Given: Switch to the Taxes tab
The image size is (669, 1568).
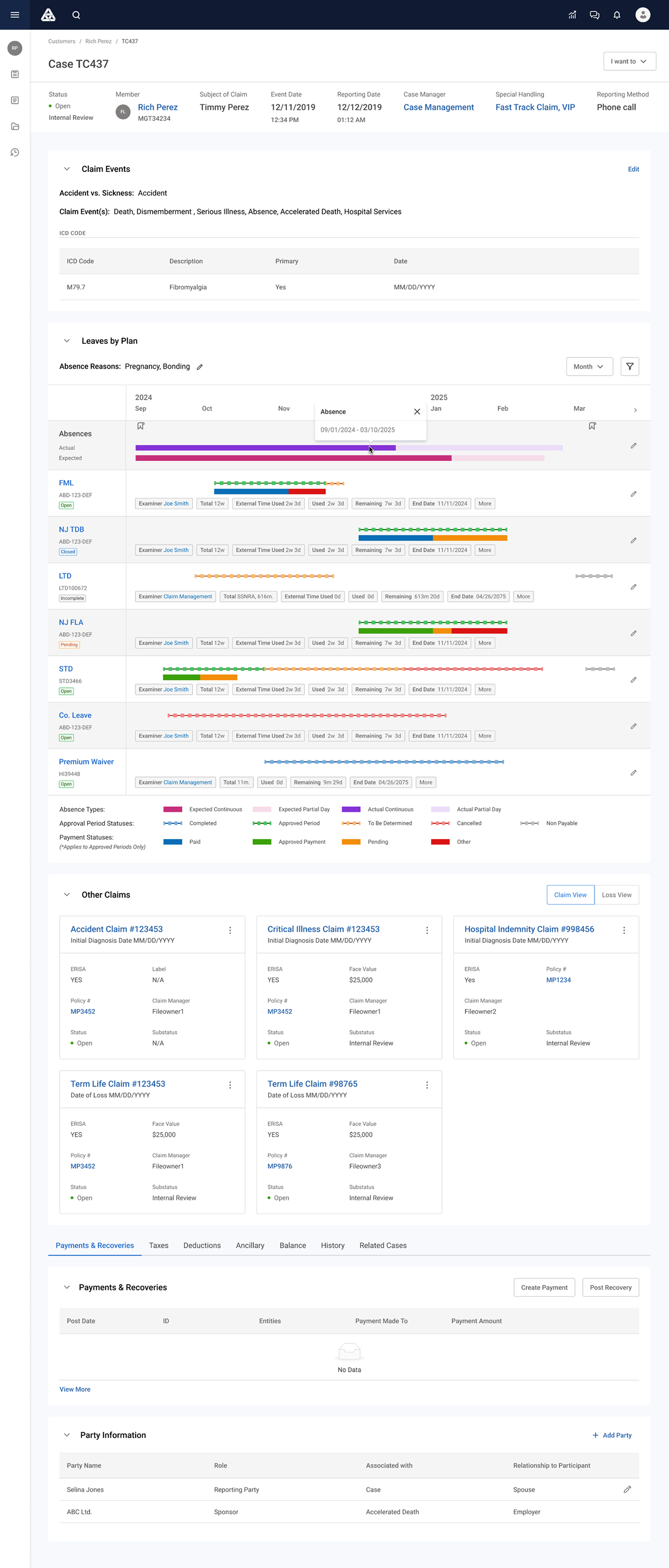Looking at the screenshot, I should point(158,1245).
